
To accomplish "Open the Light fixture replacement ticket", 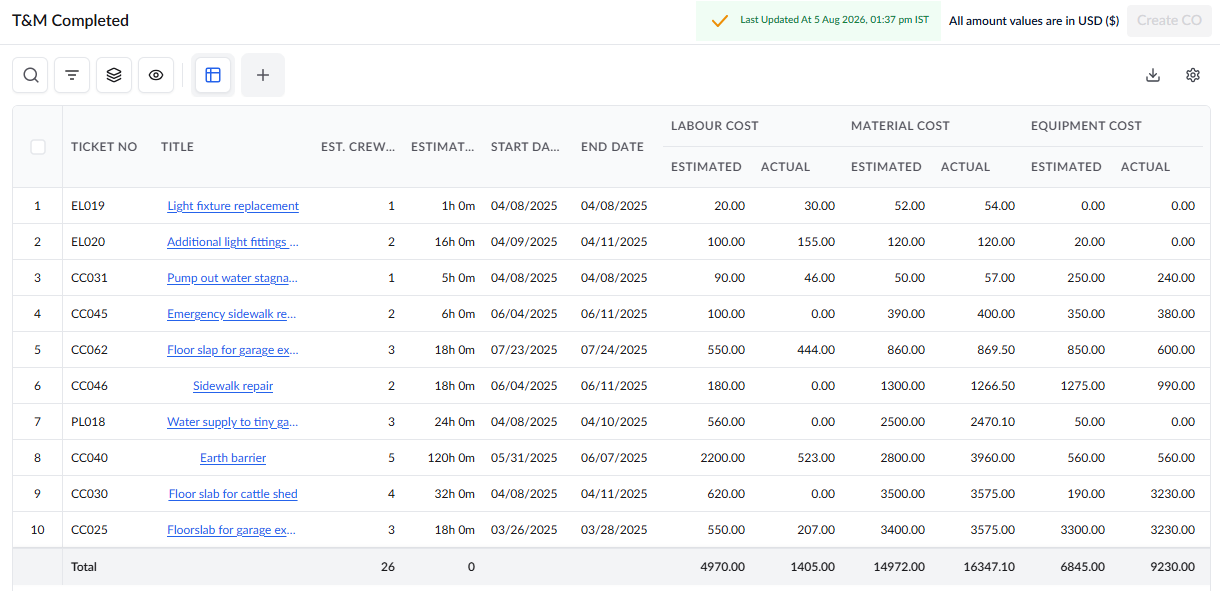I will [233, 206].
